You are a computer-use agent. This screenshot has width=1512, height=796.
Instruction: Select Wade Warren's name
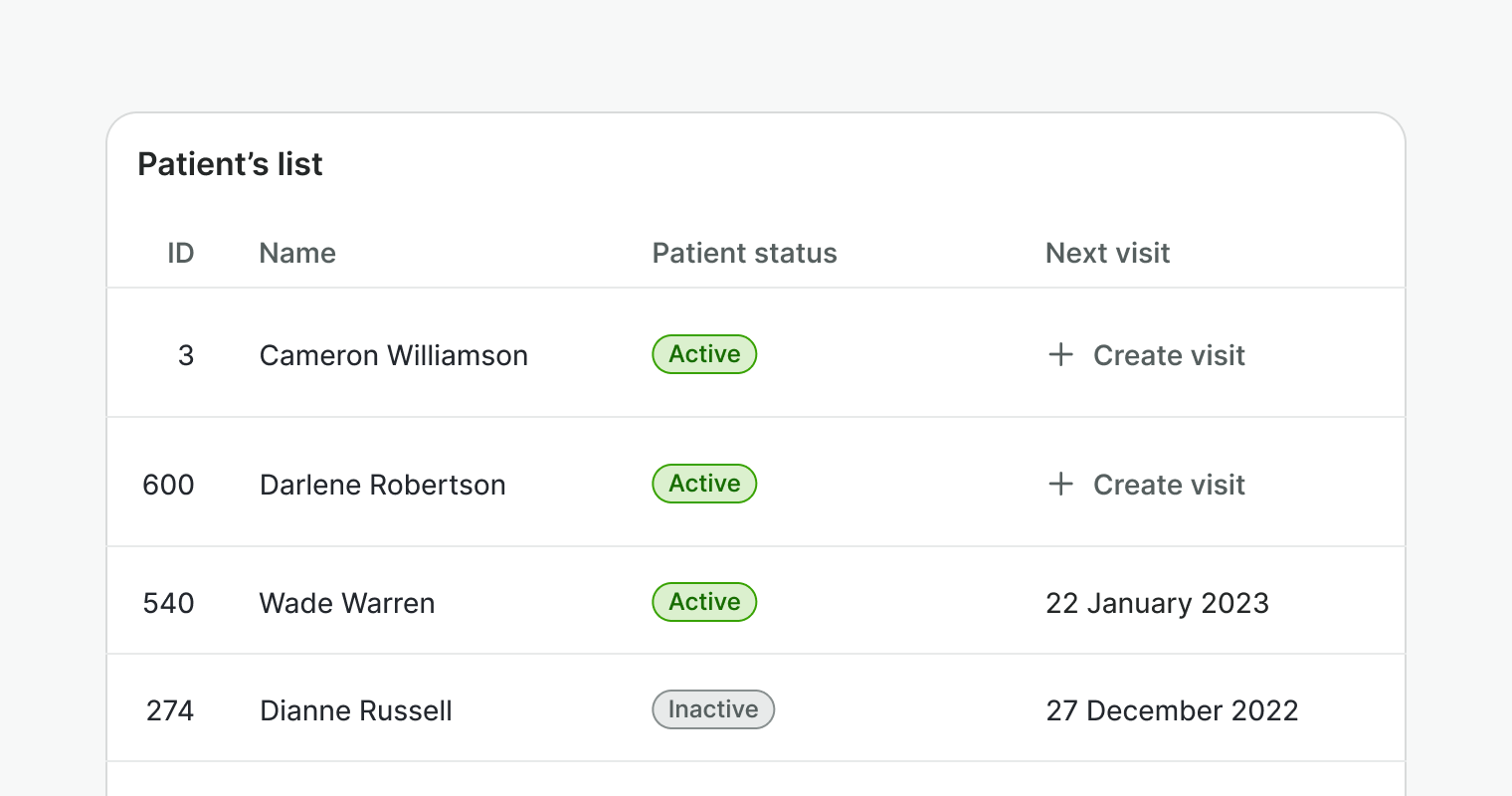[346, 603]
